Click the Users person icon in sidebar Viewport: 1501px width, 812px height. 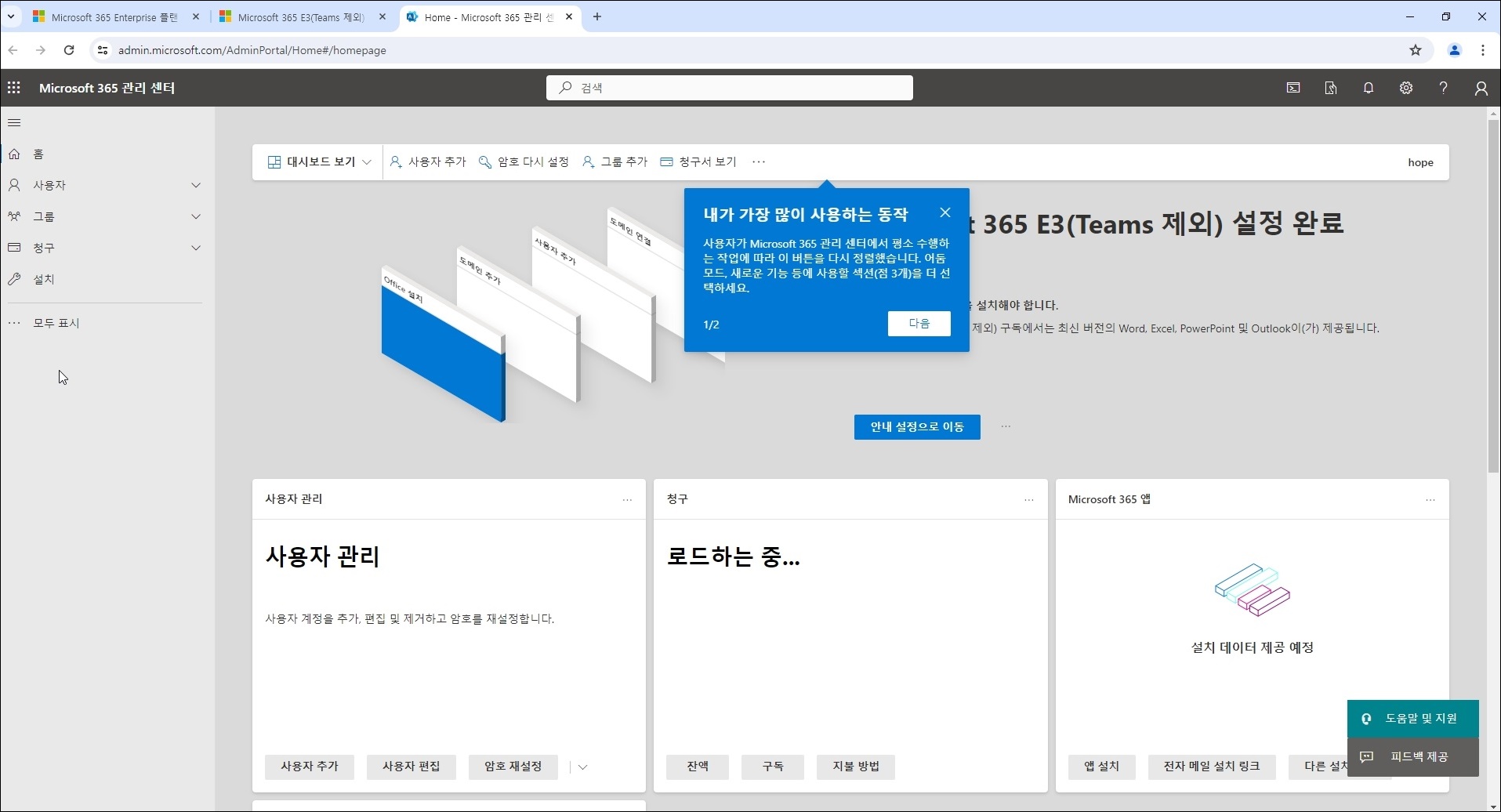pos(14,185)
